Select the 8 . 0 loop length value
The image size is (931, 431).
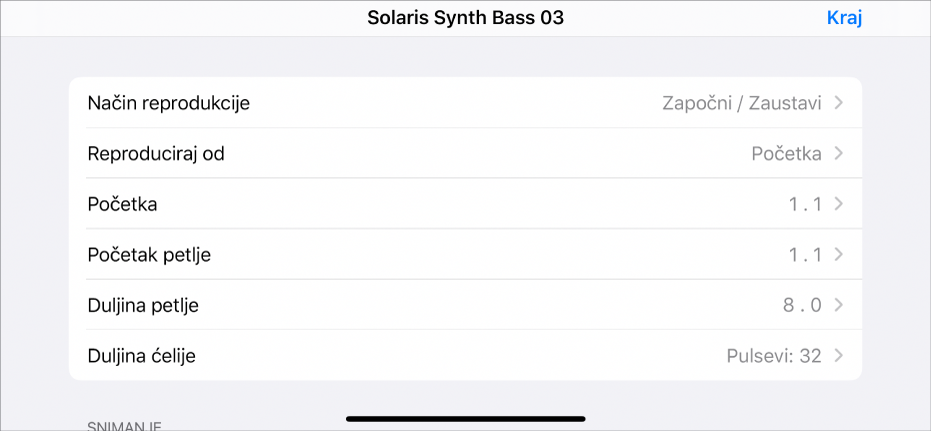coord(803,305)
